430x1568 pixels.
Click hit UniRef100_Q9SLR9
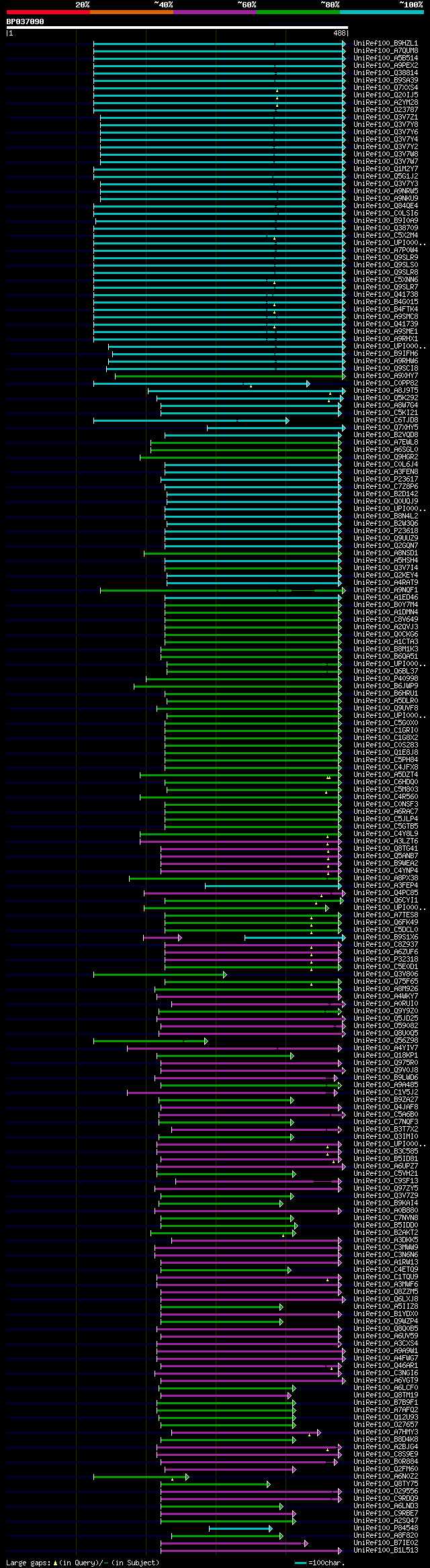386,258
